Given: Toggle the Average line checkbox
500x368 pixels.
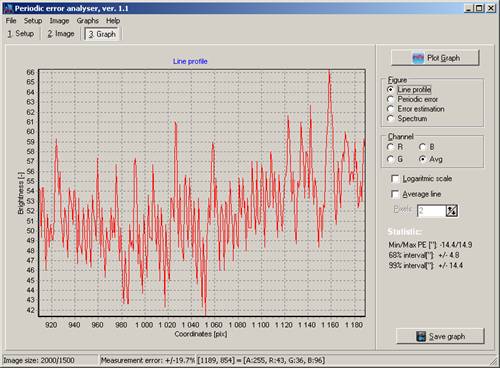Looking at the screenshot, I should coord(395,194).
